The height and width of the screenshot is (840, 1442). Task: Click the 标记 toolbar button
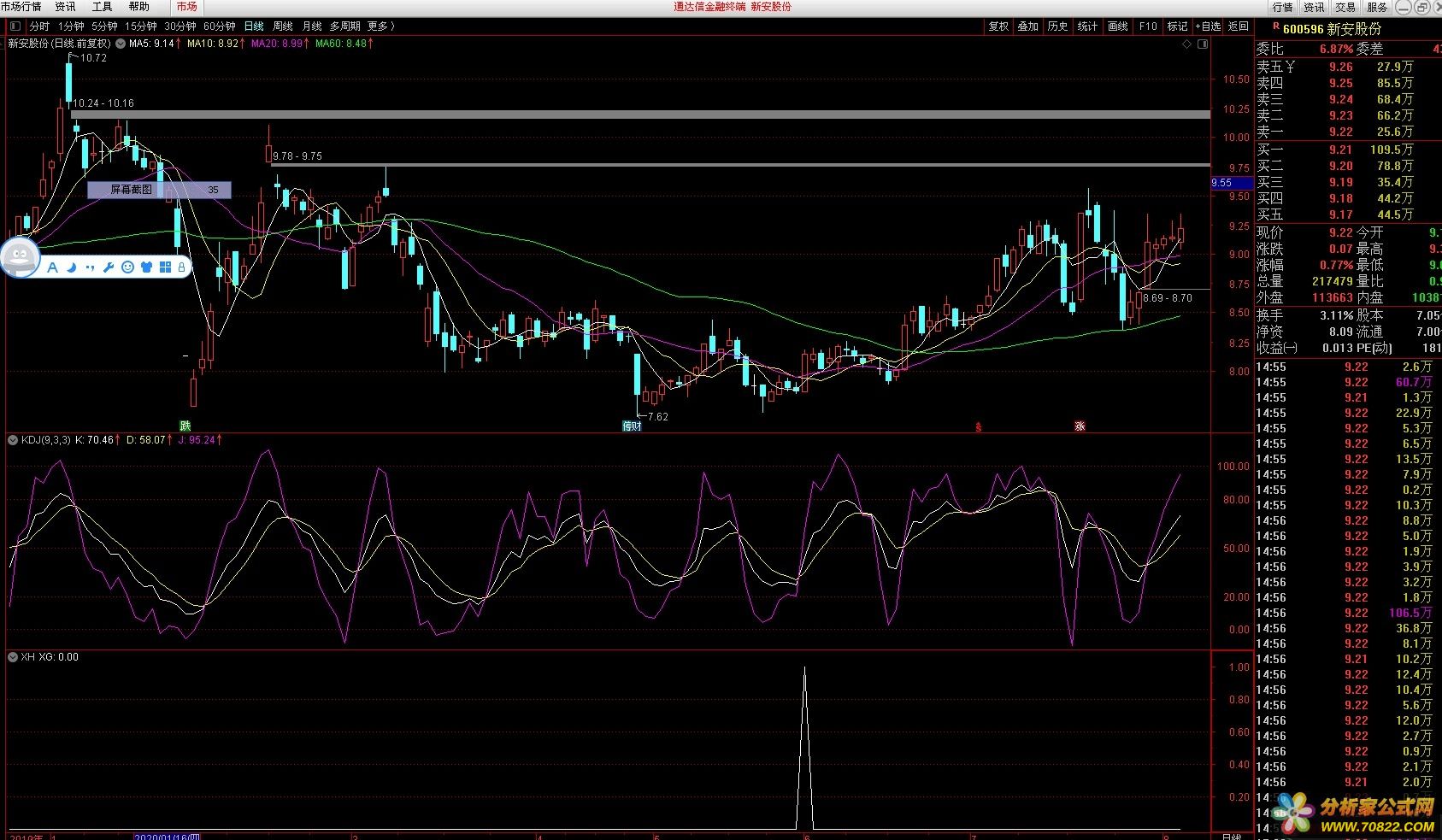1178,26
